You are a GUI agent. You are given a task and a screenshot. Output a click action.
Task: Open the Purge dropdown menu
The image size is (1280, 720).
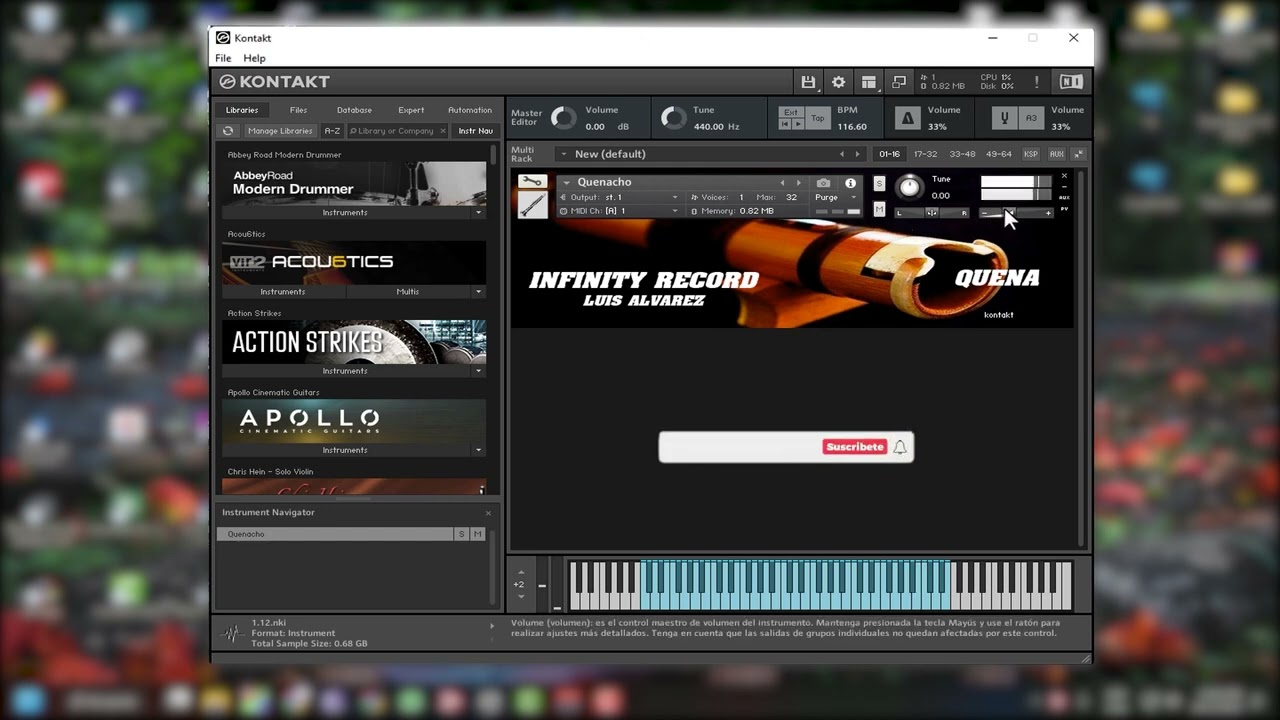836,197
